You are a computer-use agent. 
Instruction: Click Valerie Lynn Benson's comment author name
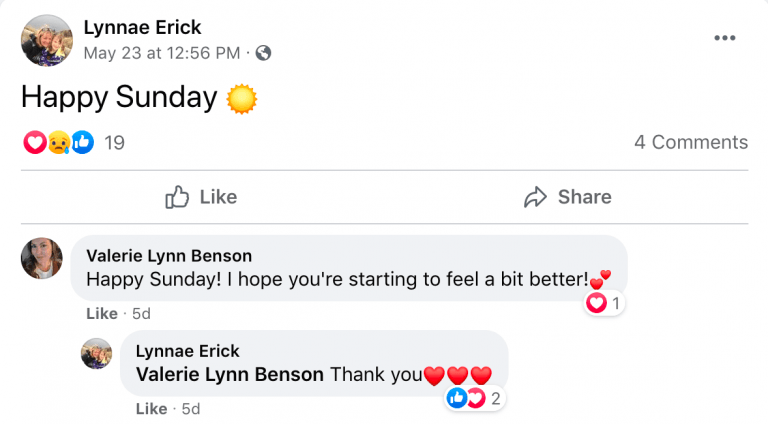pos(169,256)
